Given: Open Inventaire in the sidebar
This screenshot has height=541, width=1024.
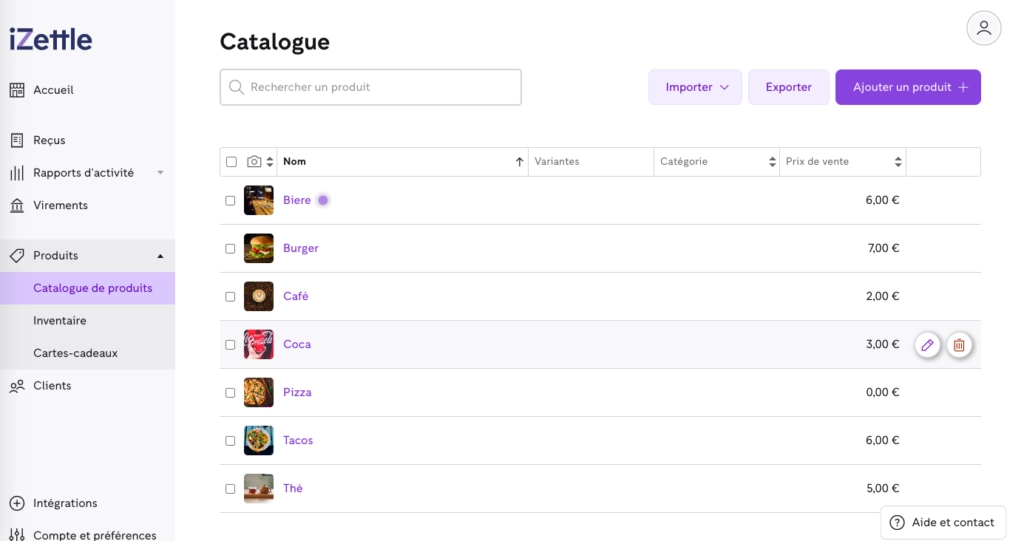Looking at the screenshot, I should pyautogui.click(x=59, y=321).
